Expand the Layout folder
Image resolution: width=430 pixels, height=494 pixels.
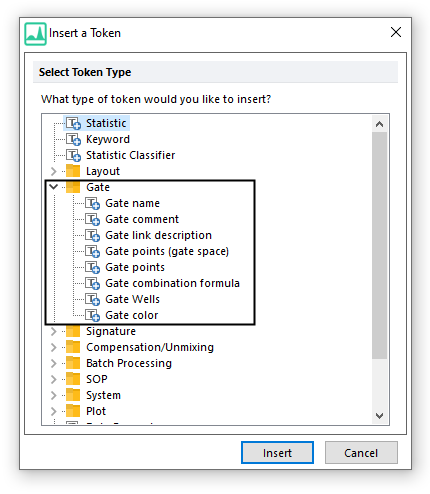(x=53, y=171)
